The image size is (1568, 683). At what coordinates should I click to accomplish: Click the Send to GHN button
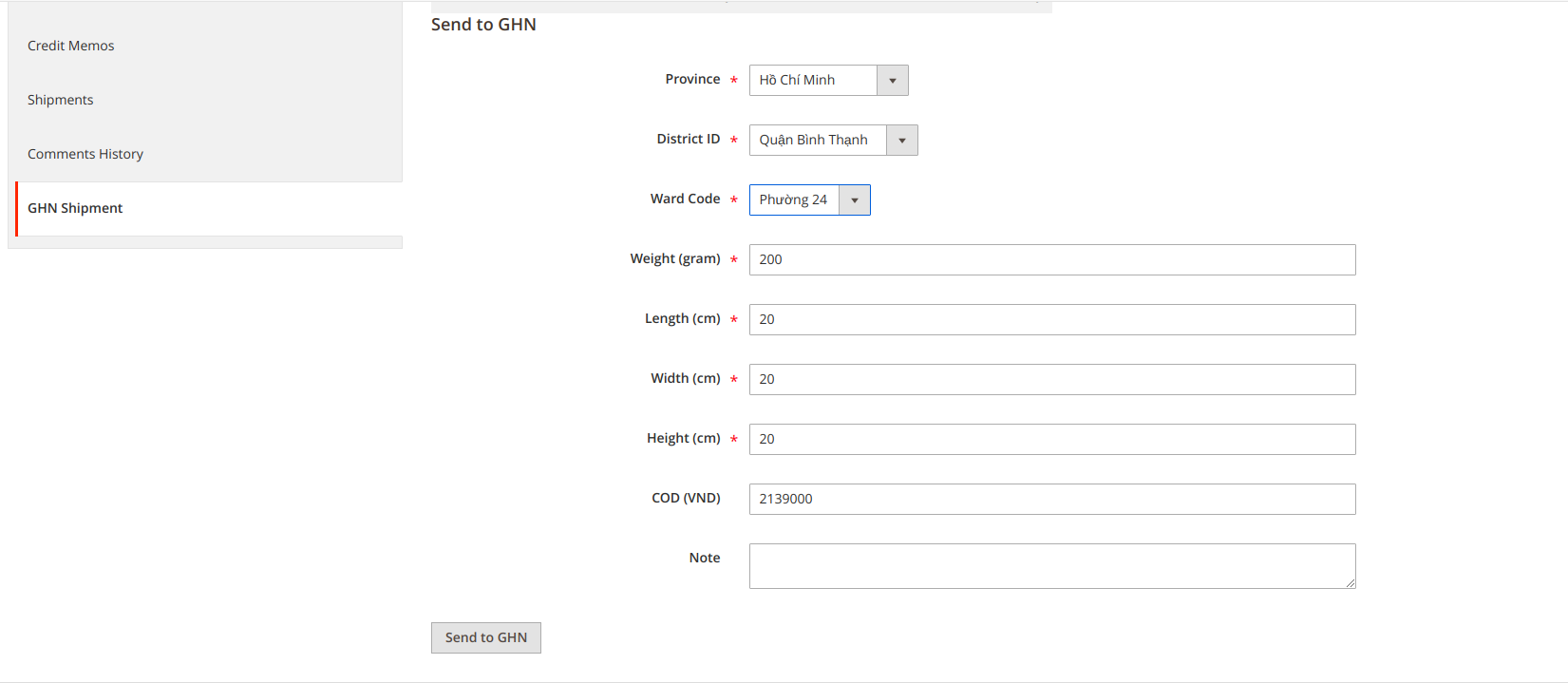pyautogui.click(x=486, y=637)
